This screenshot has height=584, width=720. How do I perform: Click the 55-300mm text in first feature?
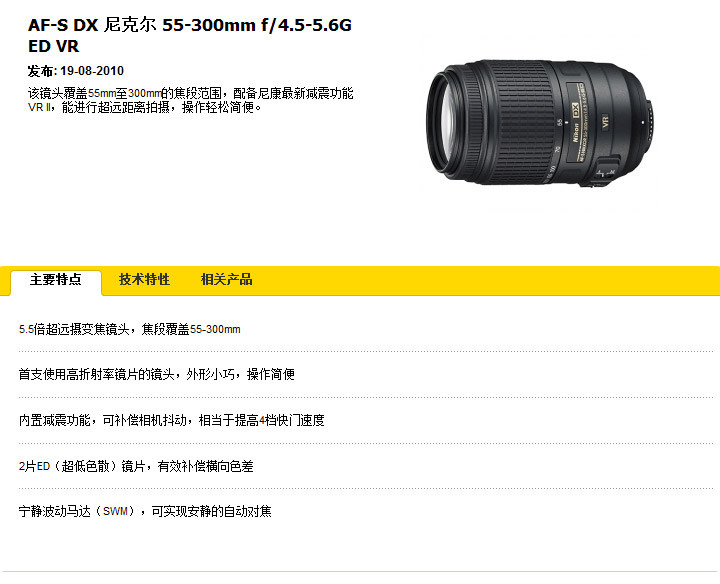coord(215,329)
